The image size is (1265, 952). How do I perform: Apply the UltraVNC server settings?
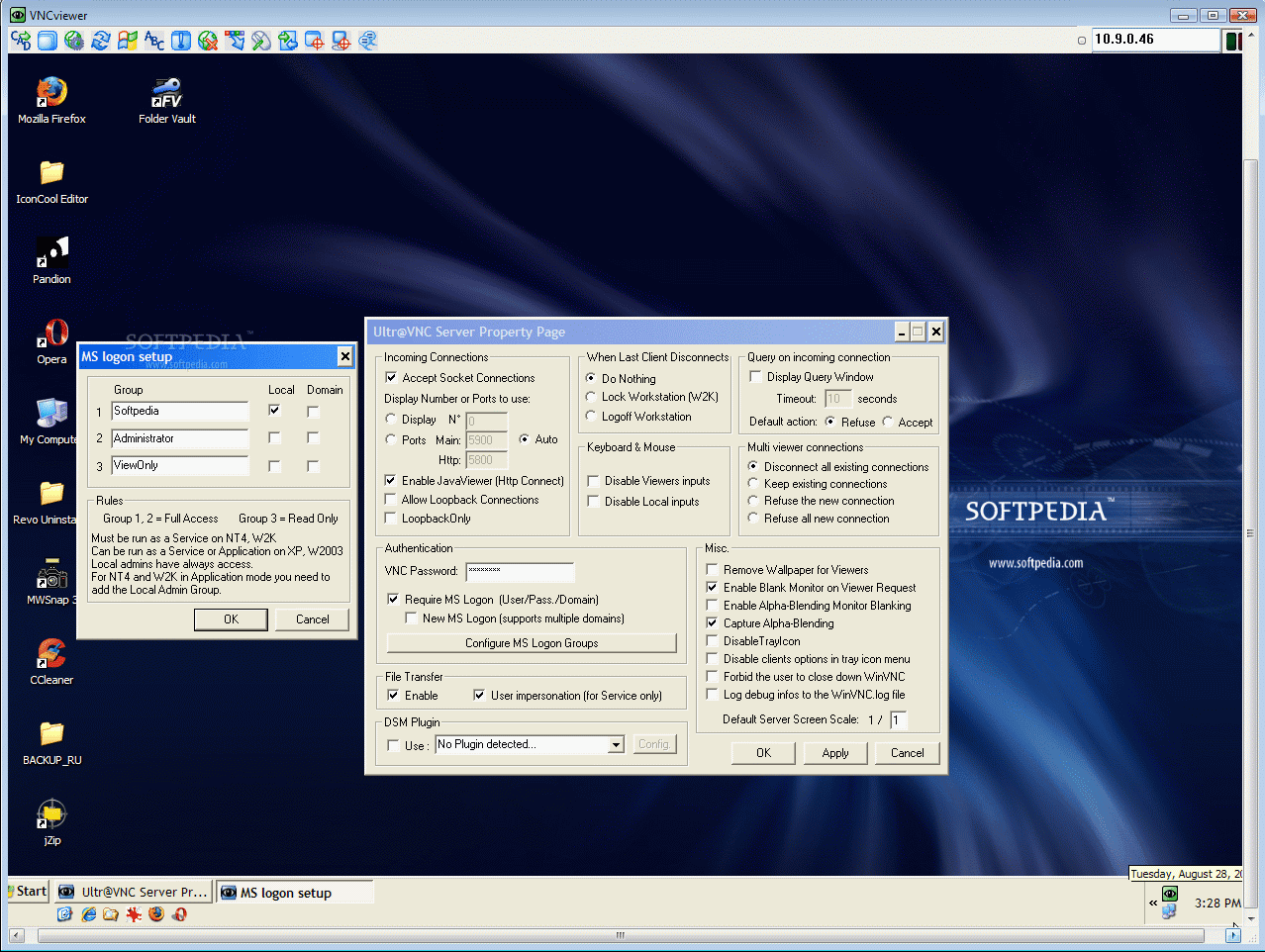(x=834, y=752)
